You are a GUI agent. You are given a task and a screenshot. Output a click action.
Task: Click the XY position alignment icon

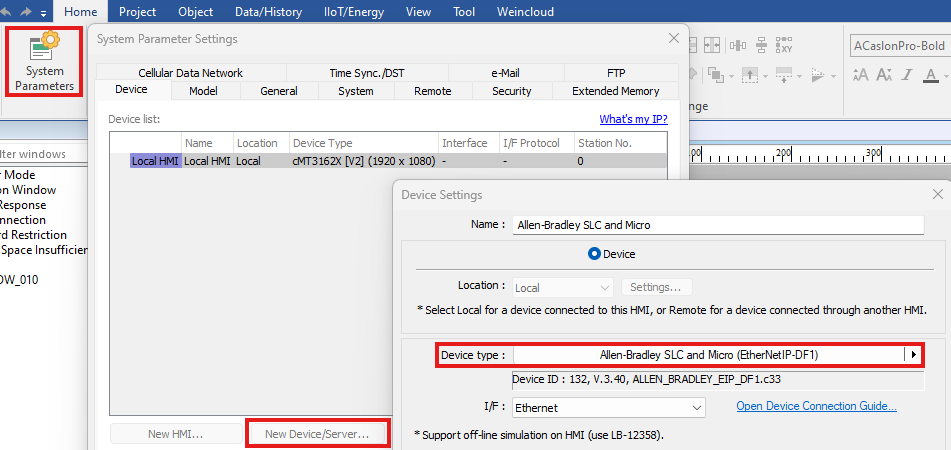click(785, 45)
